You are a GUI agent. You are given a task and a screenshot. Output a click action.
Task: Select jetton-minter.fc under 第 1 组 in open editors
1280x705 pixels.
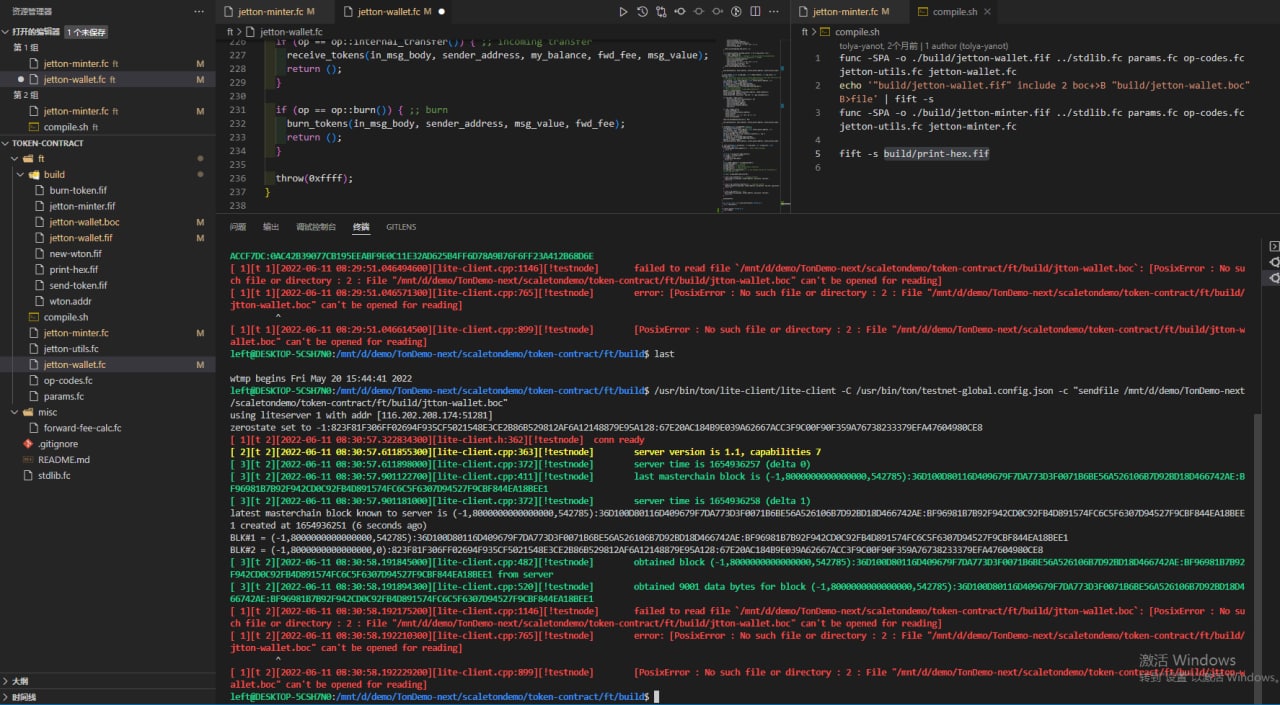108,63
